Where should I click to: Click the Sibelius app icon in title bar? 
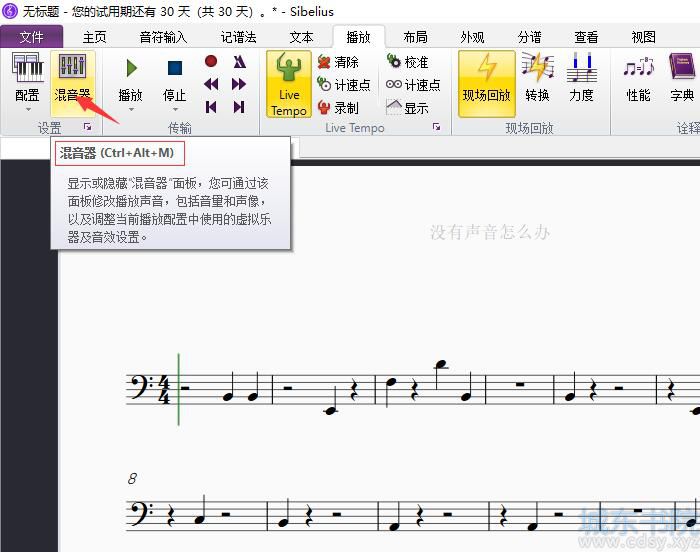click(x=10, y=11)
